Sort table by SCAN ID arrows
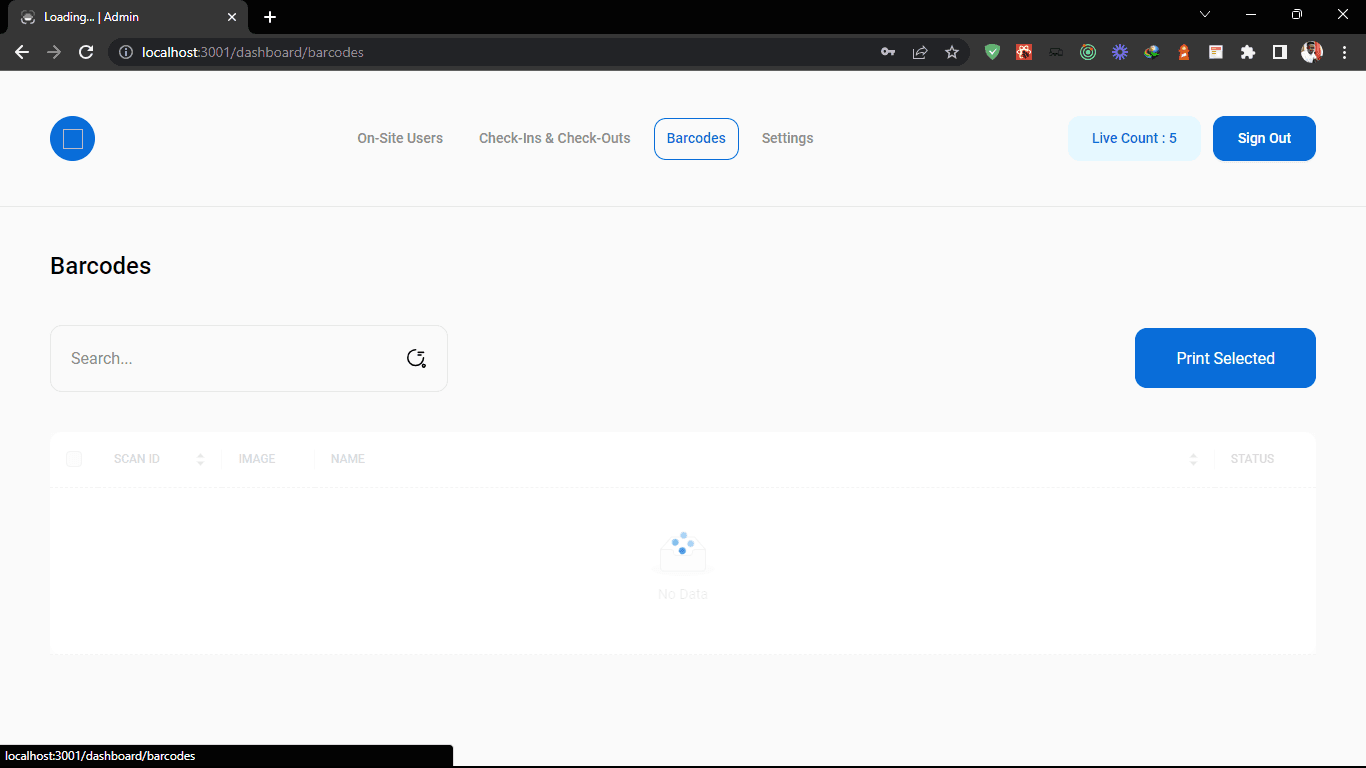The width and height of the screenshot is (1366, 768). coord(200,459)
